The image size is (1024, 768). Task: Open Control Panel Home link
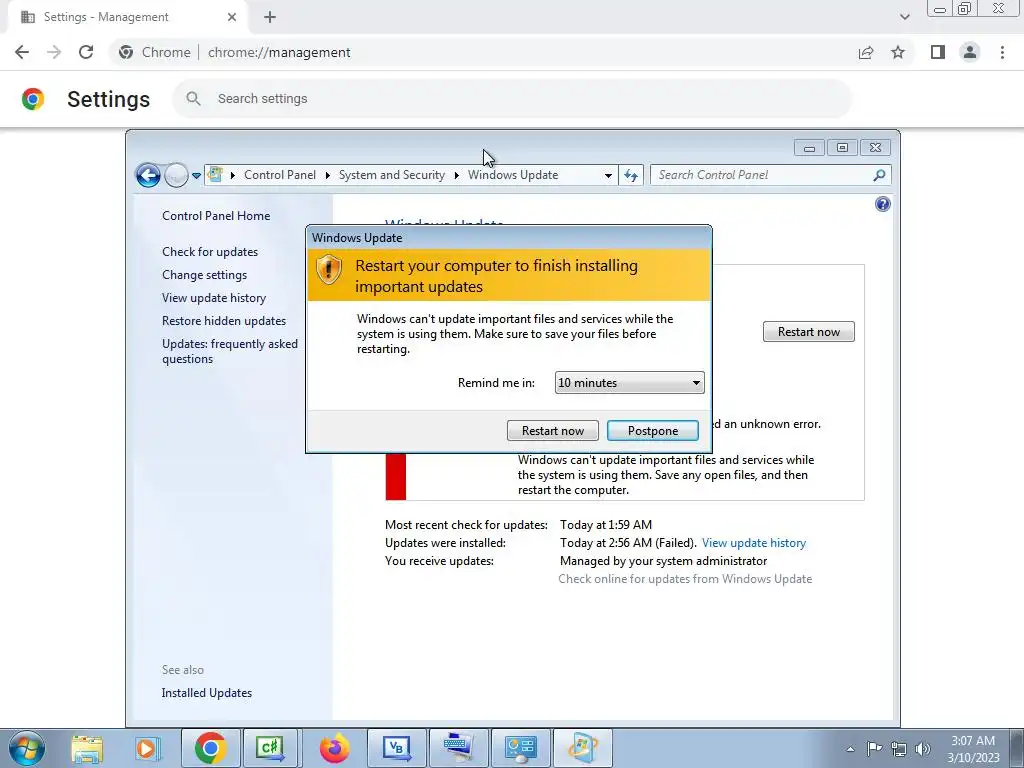tap(216, 216)
